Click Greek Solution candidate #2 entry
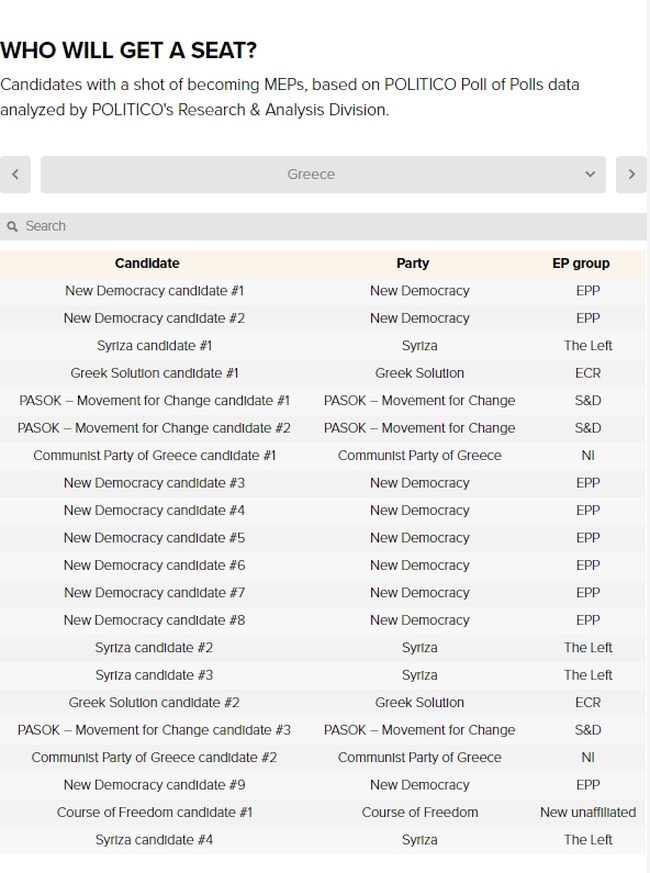Screen dimensions: 650x873 tap(154, 703)
